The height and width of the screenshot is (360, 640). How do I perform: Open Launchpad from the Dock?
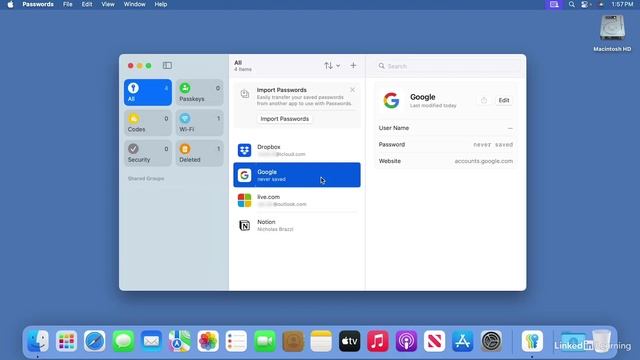66,341
